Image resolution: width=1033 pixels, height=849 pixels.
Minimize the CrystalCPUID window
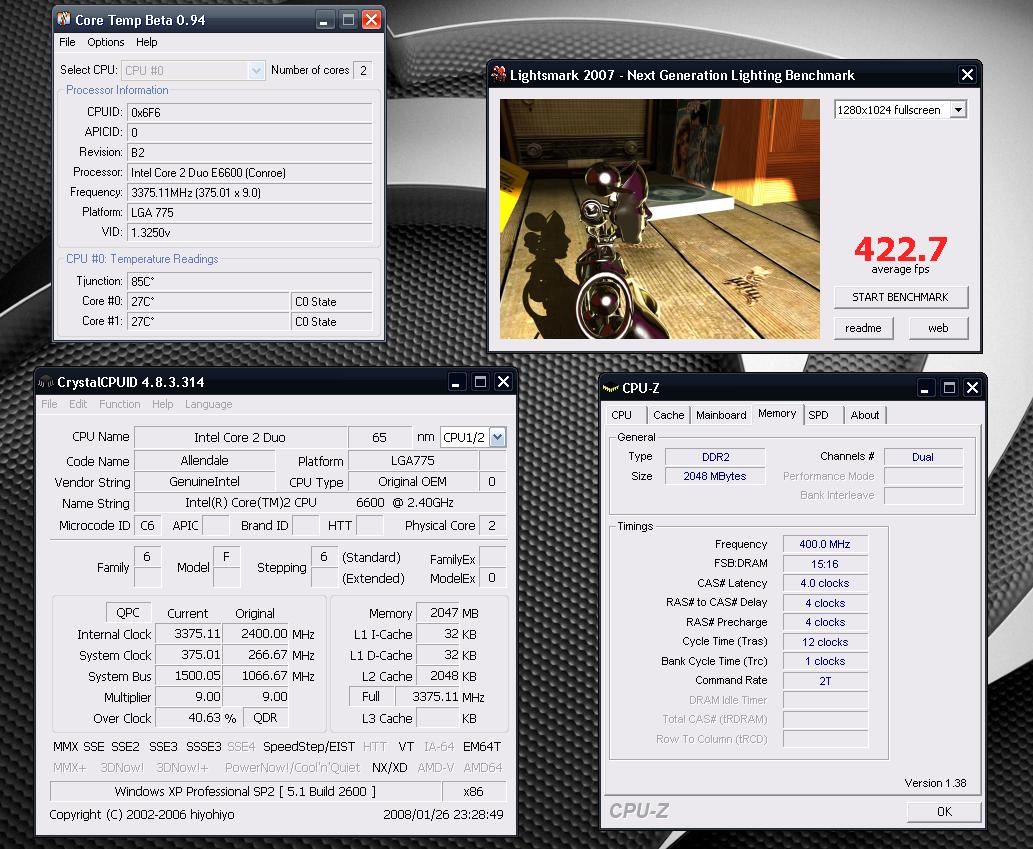pos(455,382)
